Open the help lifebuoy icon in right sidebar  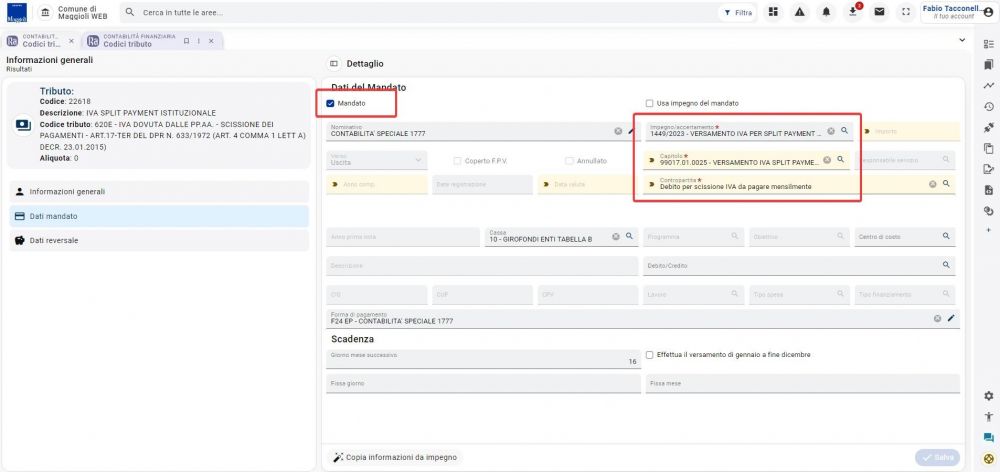coord(989,459)
